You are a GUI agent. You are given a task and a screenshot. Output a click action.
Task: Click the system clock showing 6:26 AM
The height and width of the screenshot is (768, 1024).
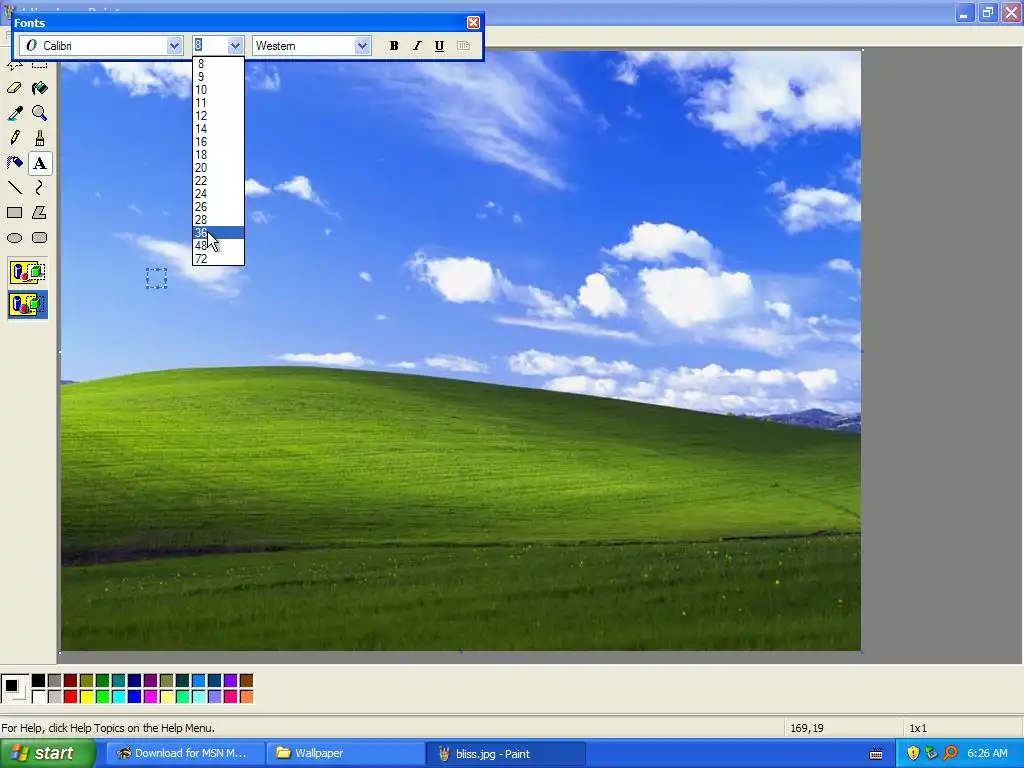tap(987, 754)
